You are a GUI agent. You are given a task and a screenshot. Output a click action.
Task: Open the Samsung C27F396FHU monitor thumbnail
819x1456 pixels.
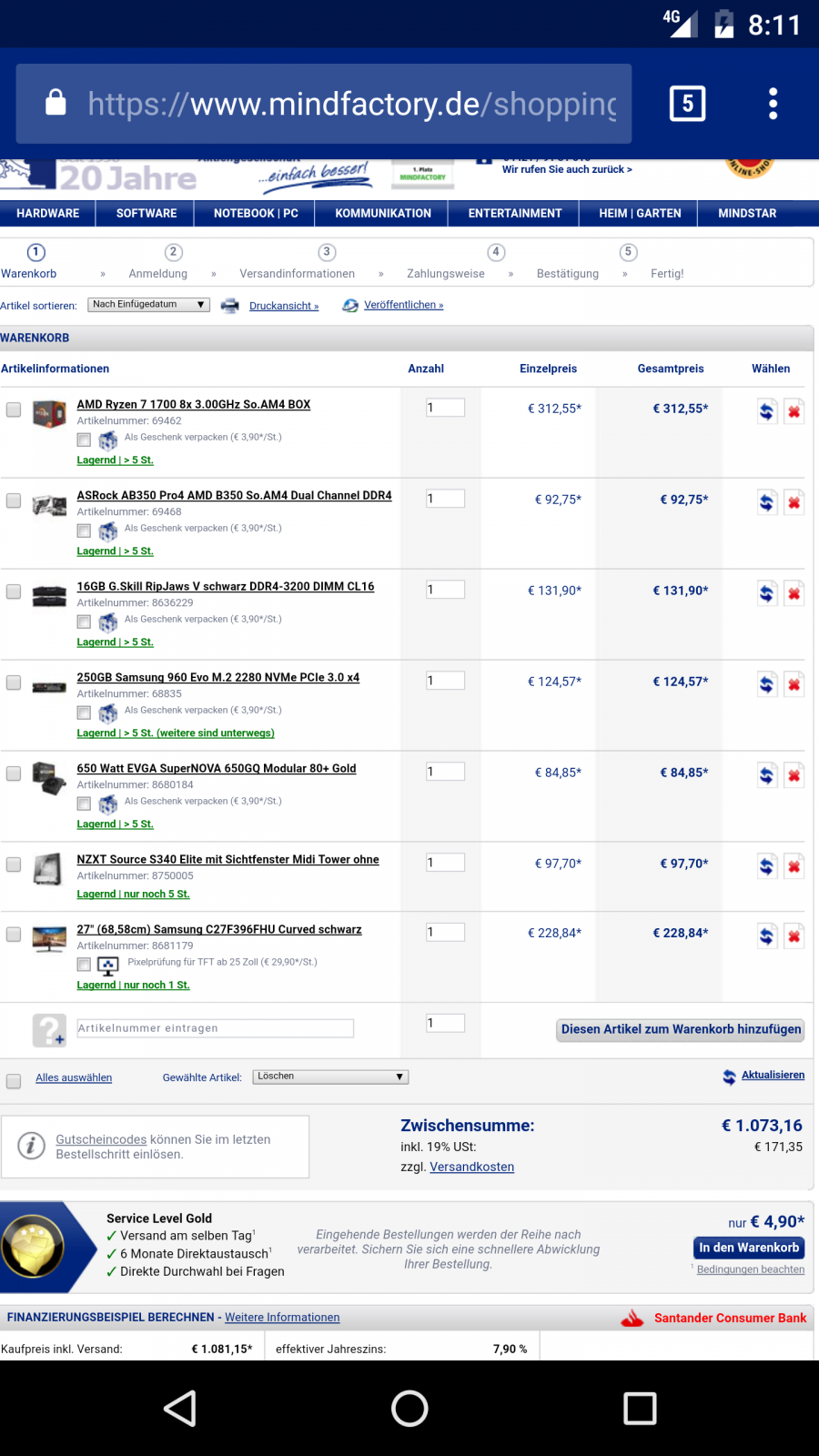pos(49,937)
